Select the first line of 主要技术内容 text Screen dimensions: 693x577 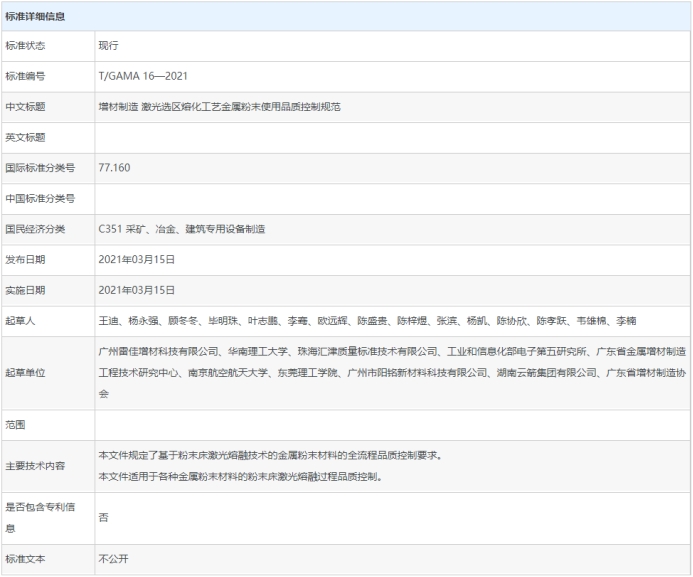click(270, 456)
